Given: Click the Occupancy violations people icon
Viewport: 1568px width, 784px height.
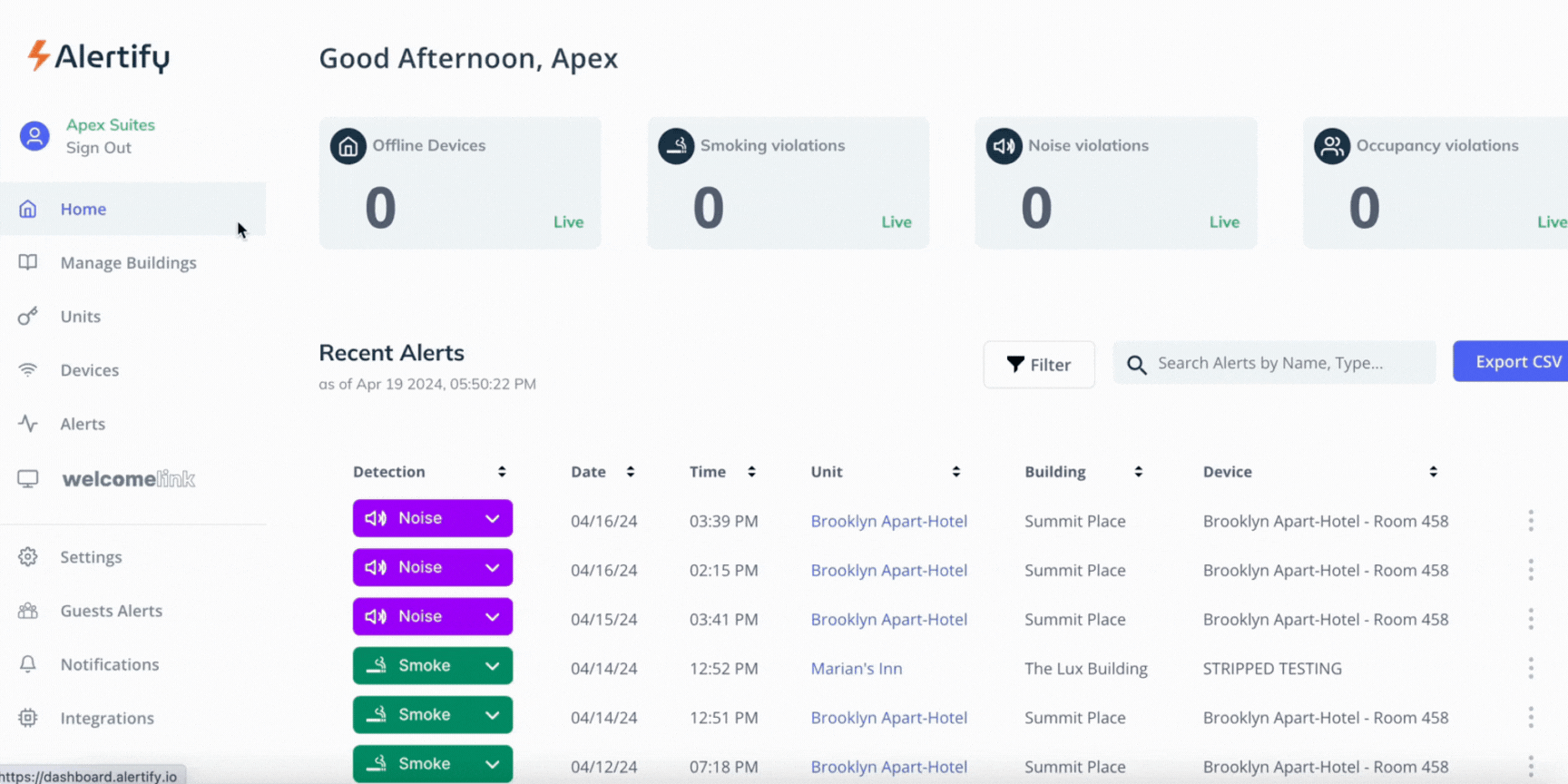Looking at the screenshot, I should (x=1331, y=146).
